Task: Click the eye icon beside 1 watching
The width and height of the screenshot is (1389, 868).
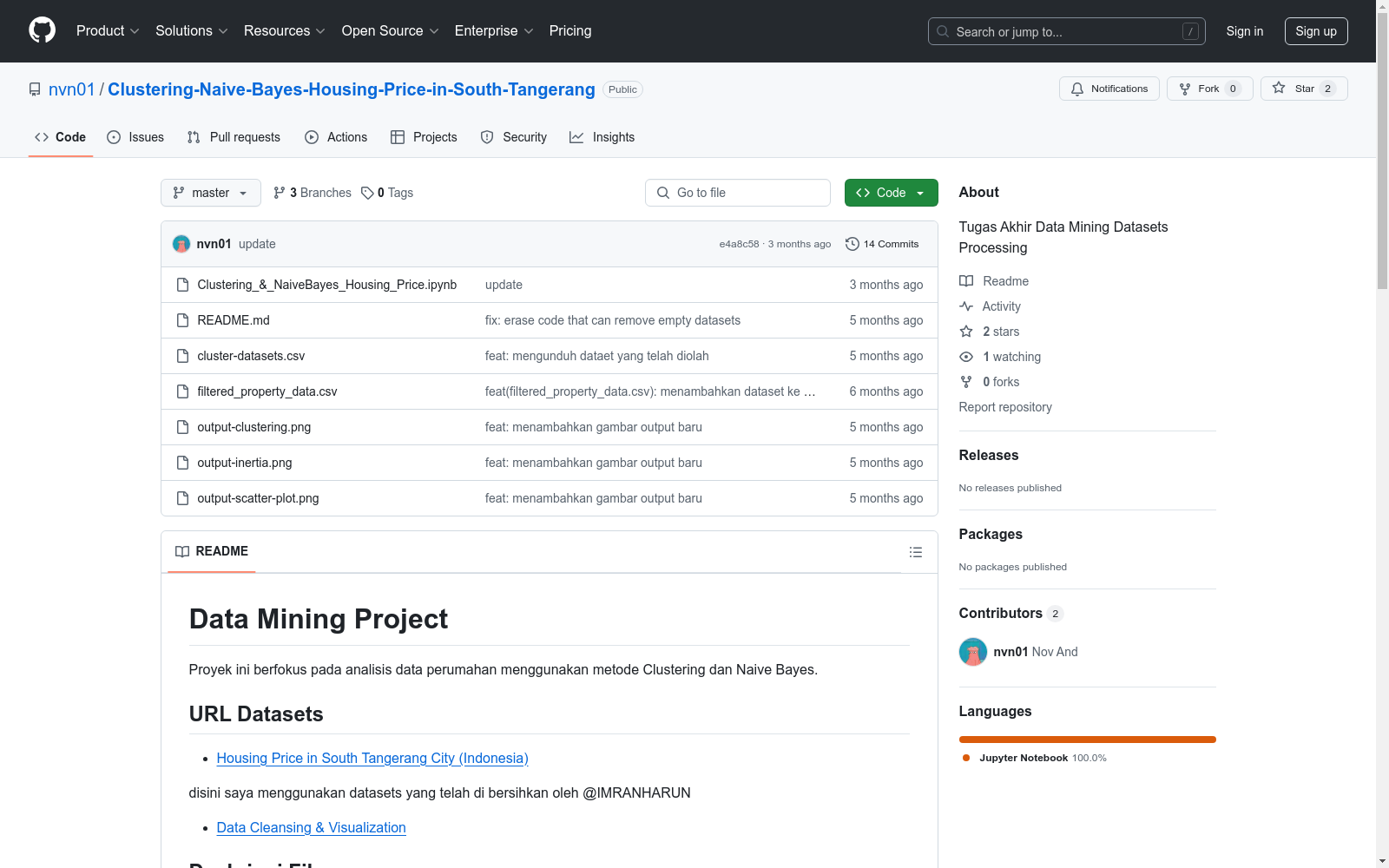Action: tap(966, 357)
